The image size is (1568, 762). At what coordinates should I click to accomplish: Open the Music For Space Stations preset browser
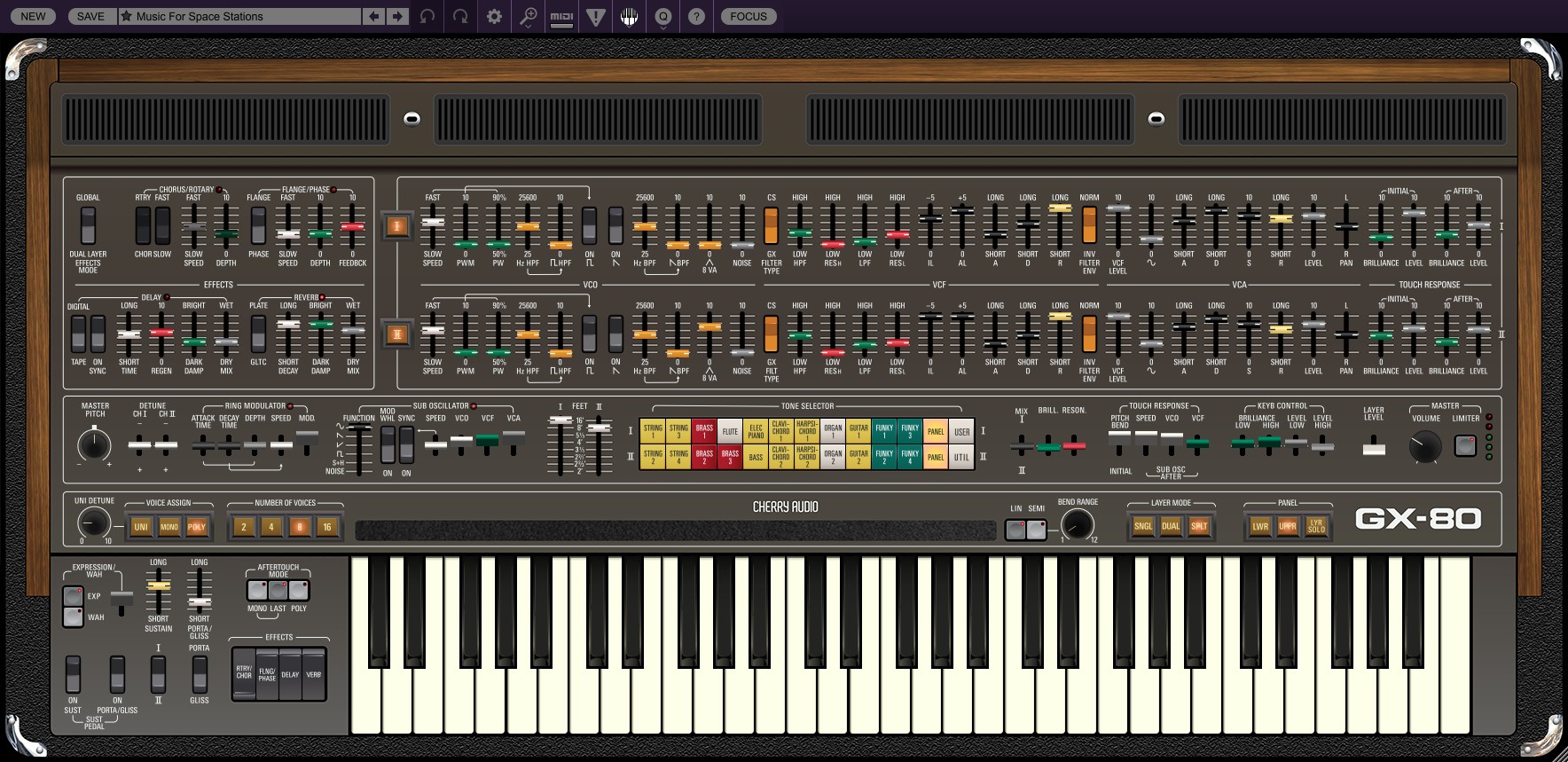(239, 16)
